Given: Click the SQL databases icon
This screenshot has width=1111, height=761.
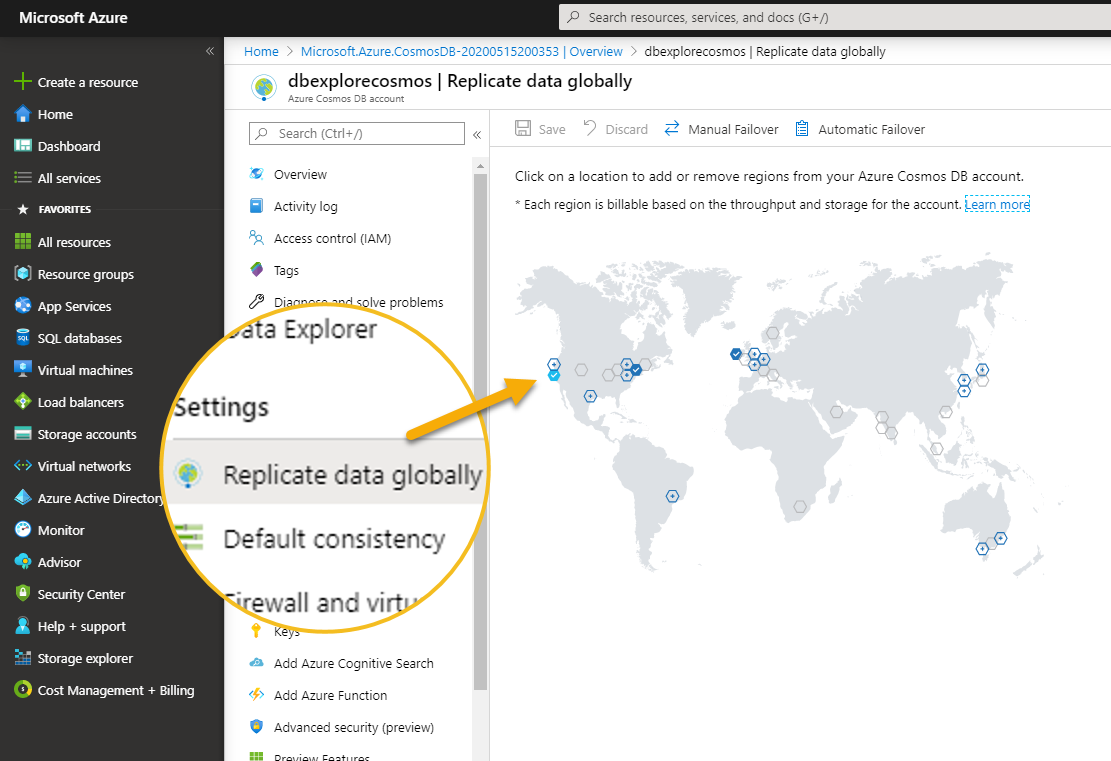Looking at the screenshot, I should (x=23, y=337).
